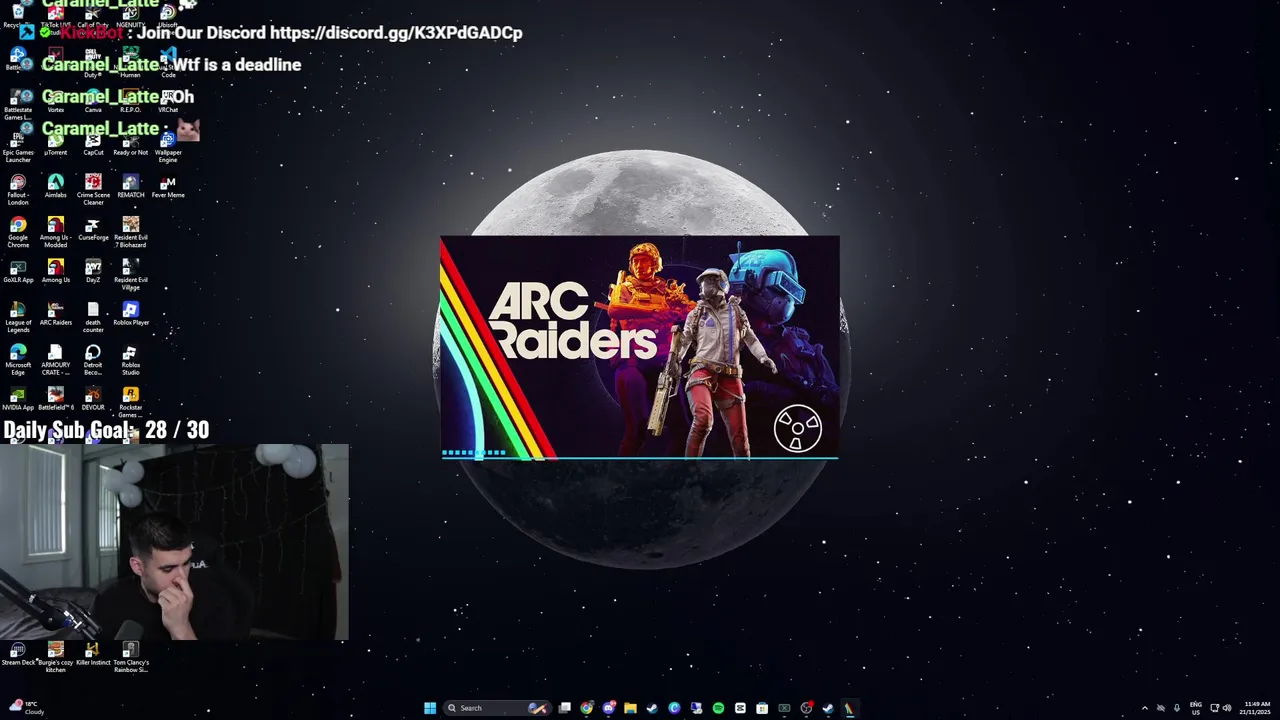This screenshot has height=720, width=1280.
Task: Select the DEVOUR desktop icon
Action: 93,400
